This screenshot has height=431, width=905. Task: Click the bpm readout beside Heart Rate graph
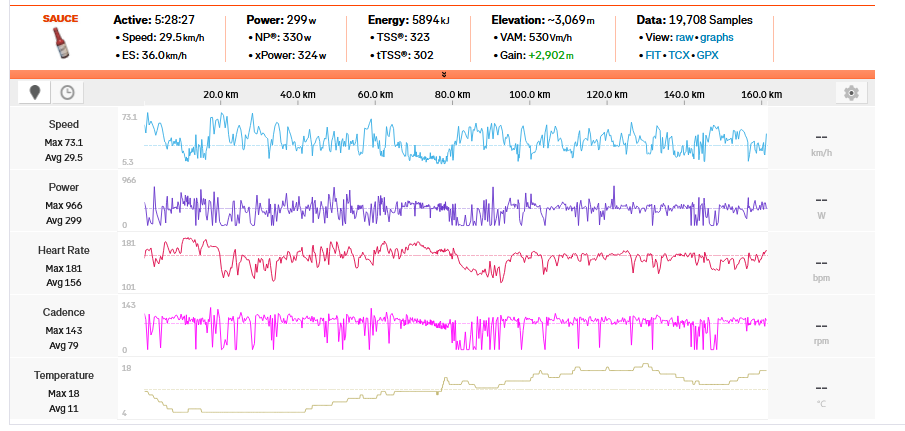(x=821, y=270)
